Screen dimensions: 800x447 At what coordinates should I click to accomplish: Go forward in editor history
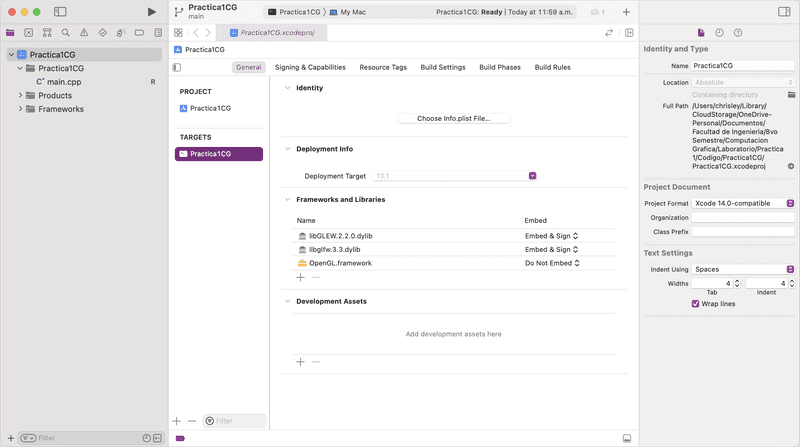(208, 33)
